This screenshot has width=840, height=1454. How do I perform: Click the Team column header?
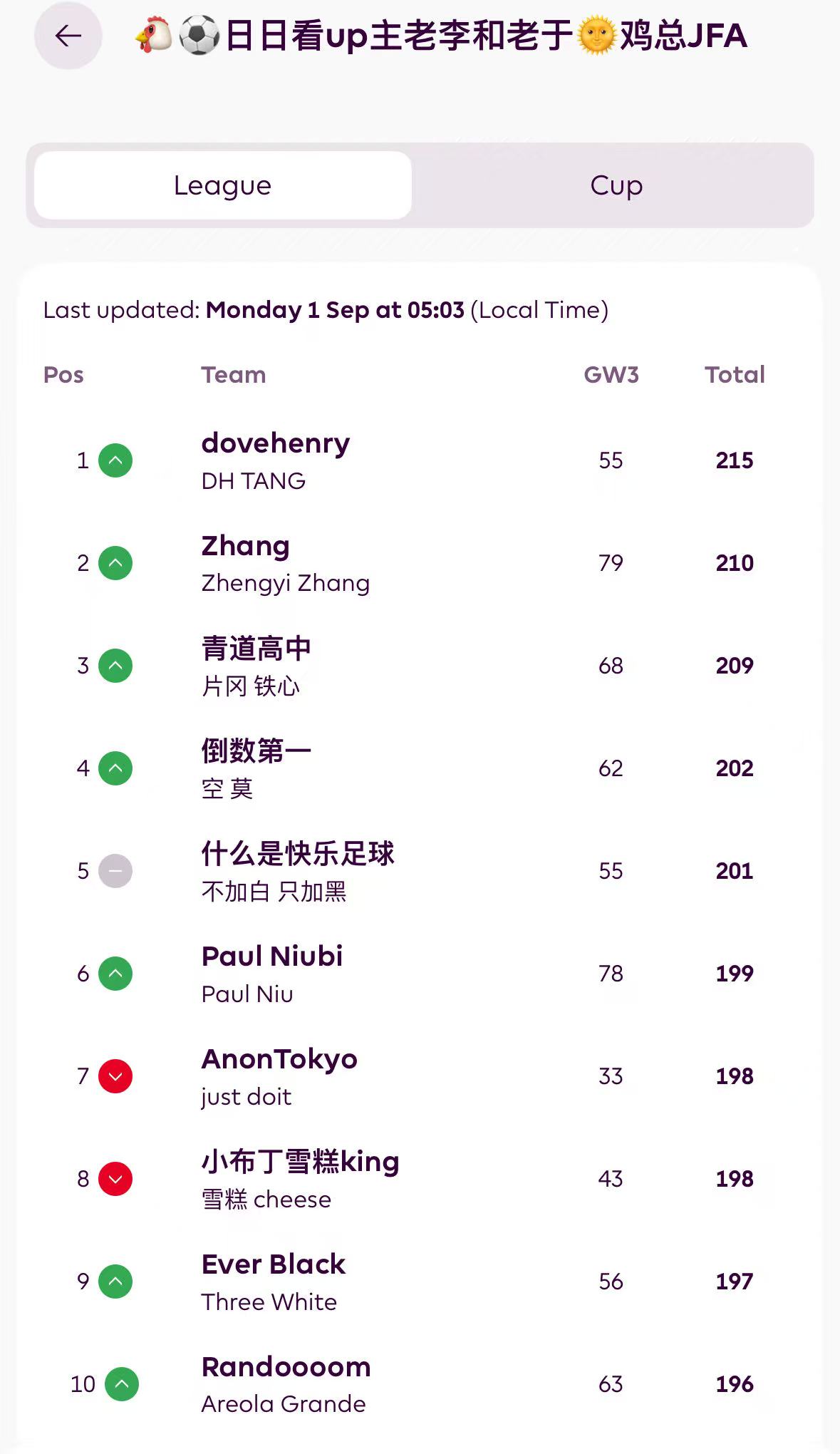[233, 375]
